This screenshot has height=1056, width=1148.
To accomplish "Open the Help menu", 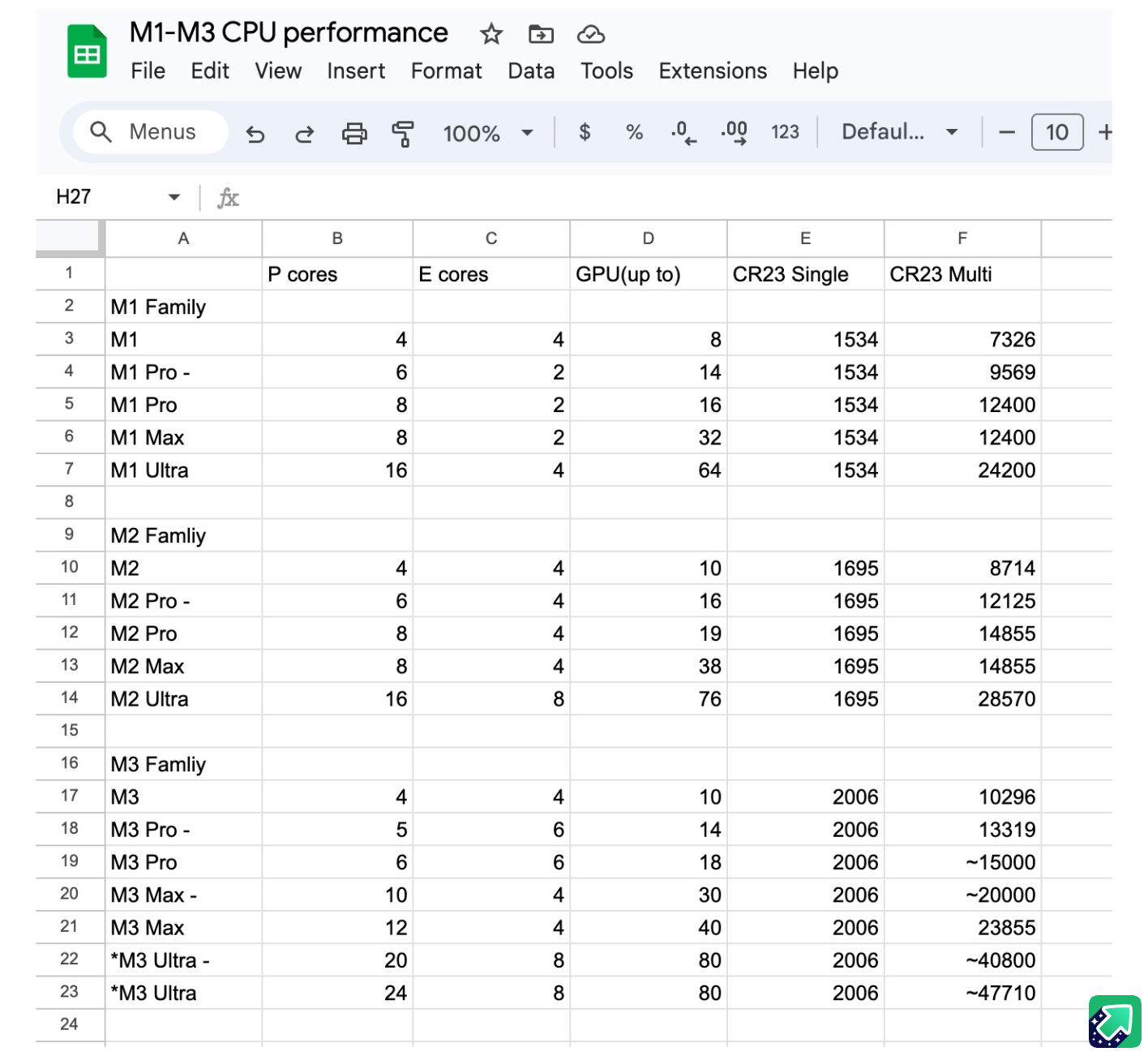I will [816, 71].
